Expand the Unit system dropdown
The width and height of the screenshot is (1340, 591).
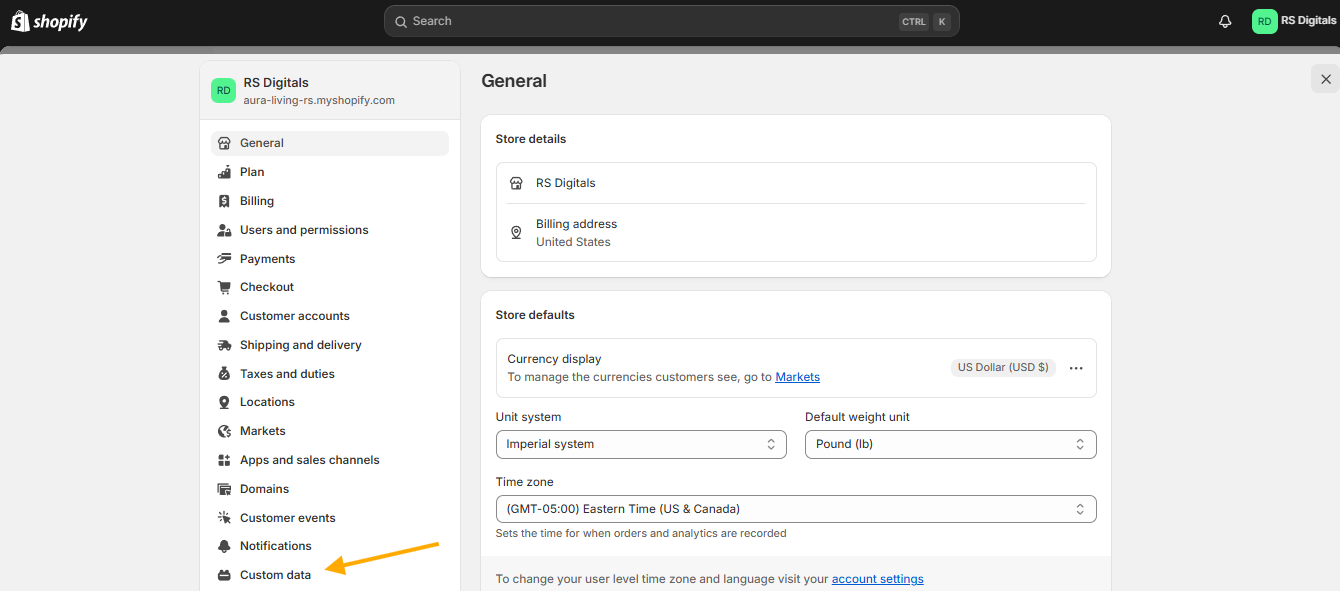[x=641, y=444]
